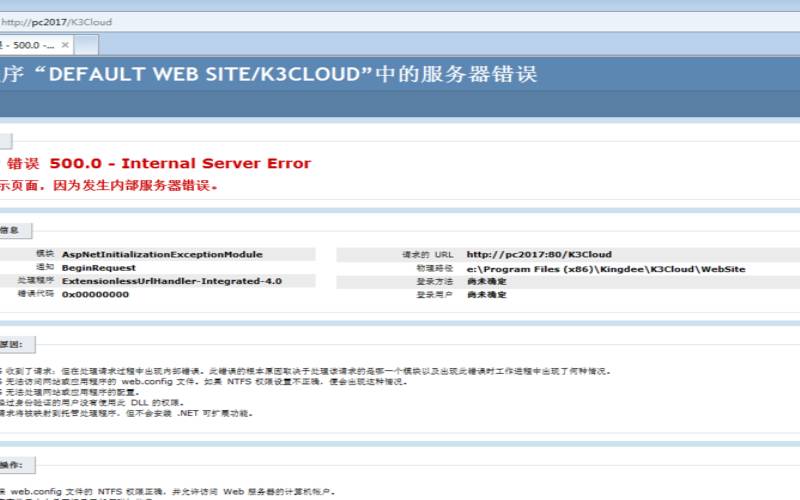
Task: Click 尚未确定 in the 登录用户 row
Action: click(x=487, y=294)
